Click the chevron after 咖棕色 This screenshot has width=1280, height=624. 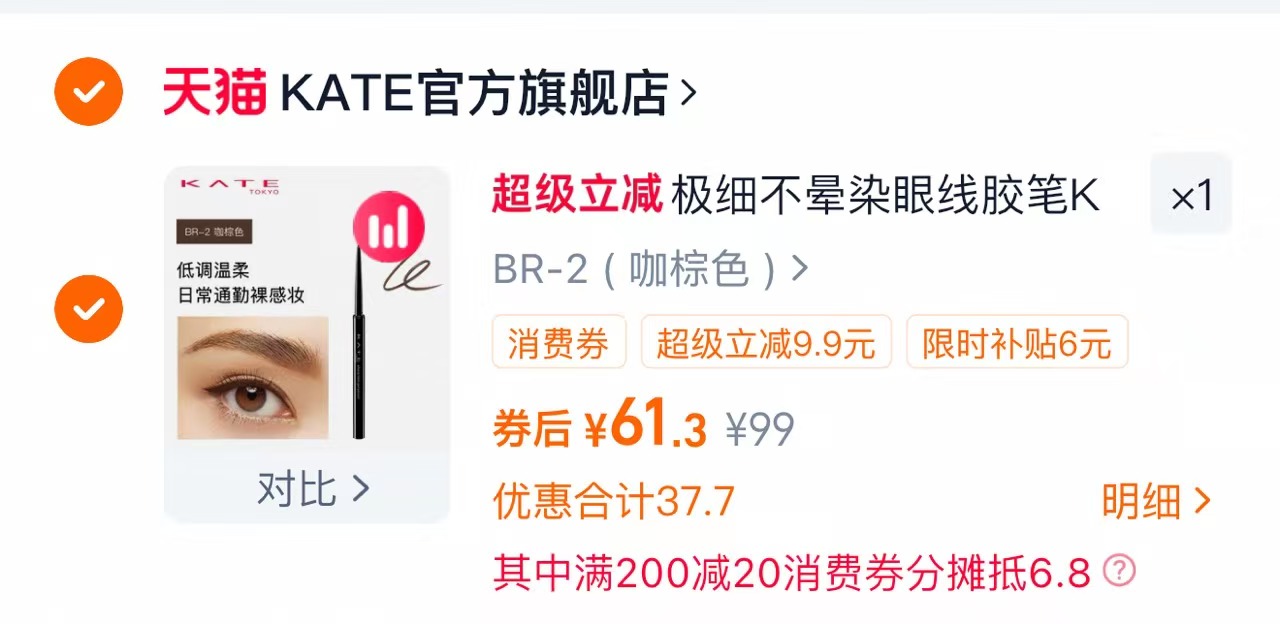pyautogui.click(x=799, y=269)
